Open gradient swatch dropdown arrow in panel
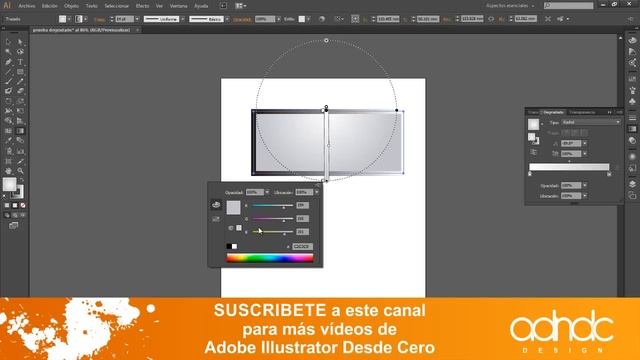 coord(542,124)
